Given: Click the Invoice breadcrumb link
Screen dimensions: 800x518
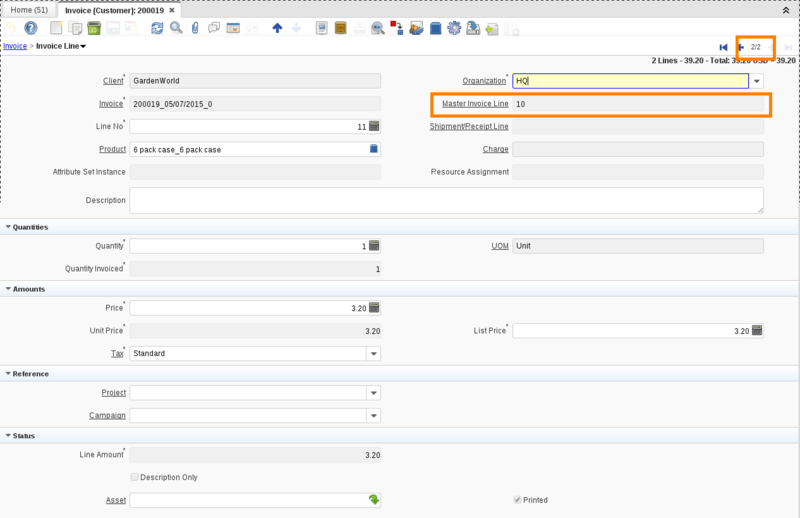Looking at the screenshot, I should 15,46.
